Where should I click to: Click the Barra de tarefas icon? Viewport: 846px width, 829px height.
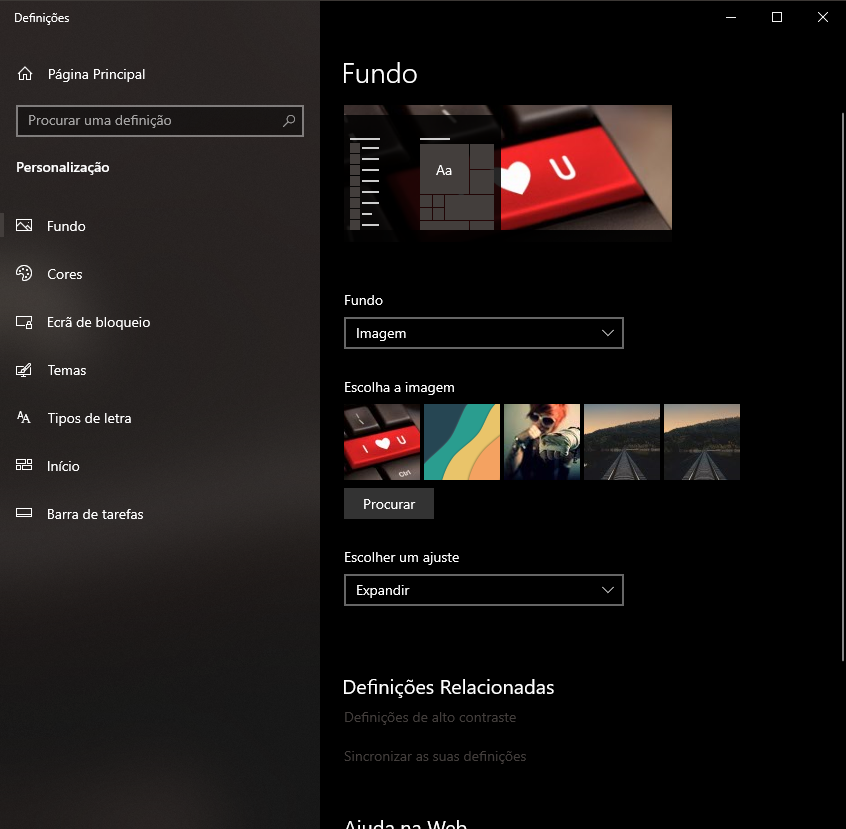point(24,513)
